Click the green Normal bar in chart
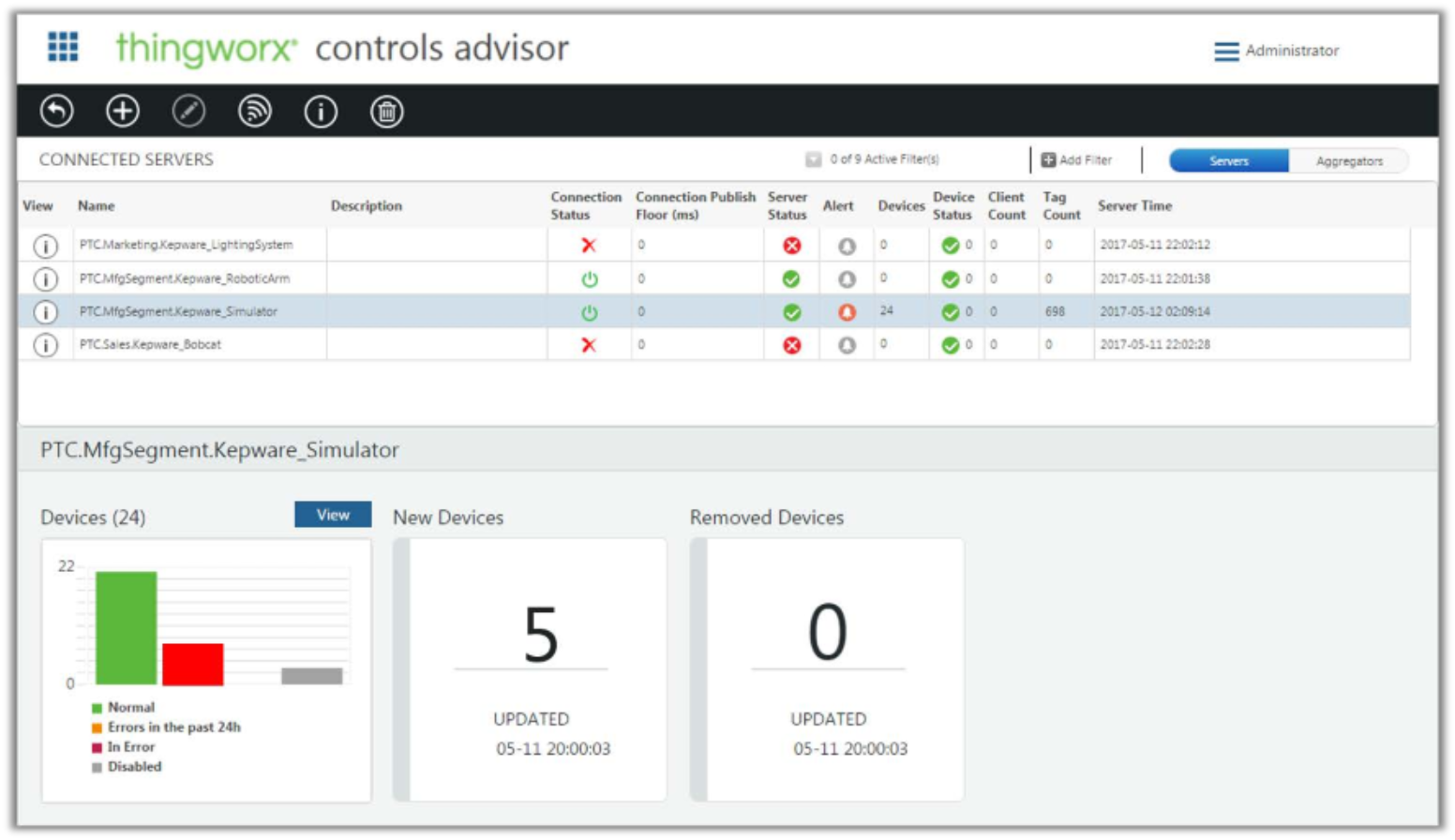 point(126,628)
